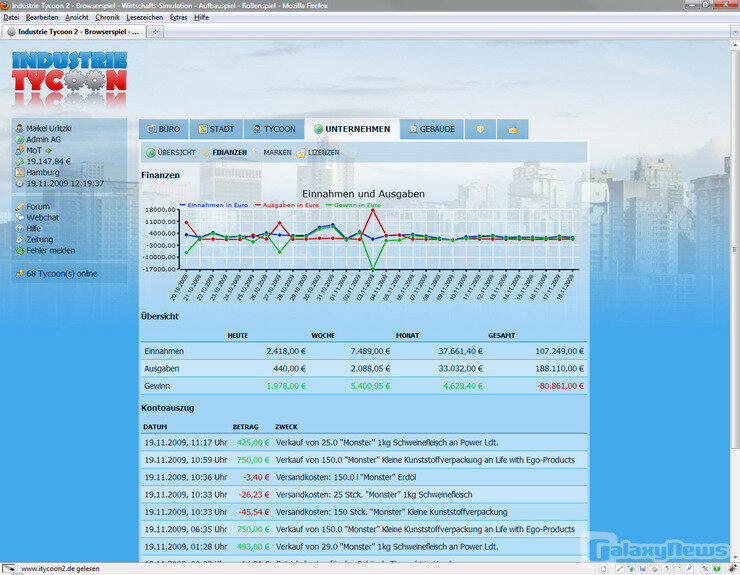Click the 'Ausgaben in Euro' legend entry

287,205
